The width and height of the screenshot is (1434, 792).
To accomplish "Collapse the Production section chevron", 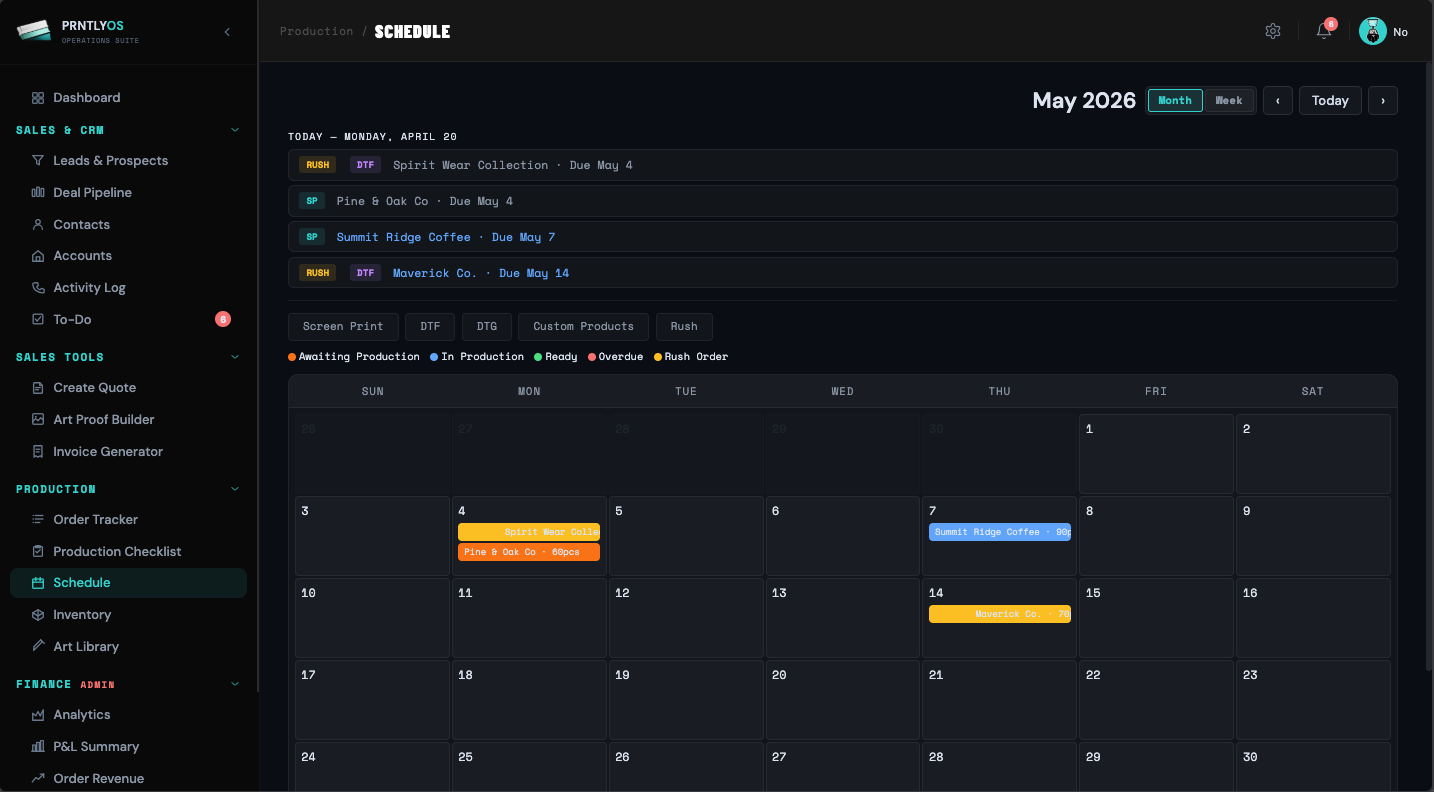I will click(x=235, y=489).
